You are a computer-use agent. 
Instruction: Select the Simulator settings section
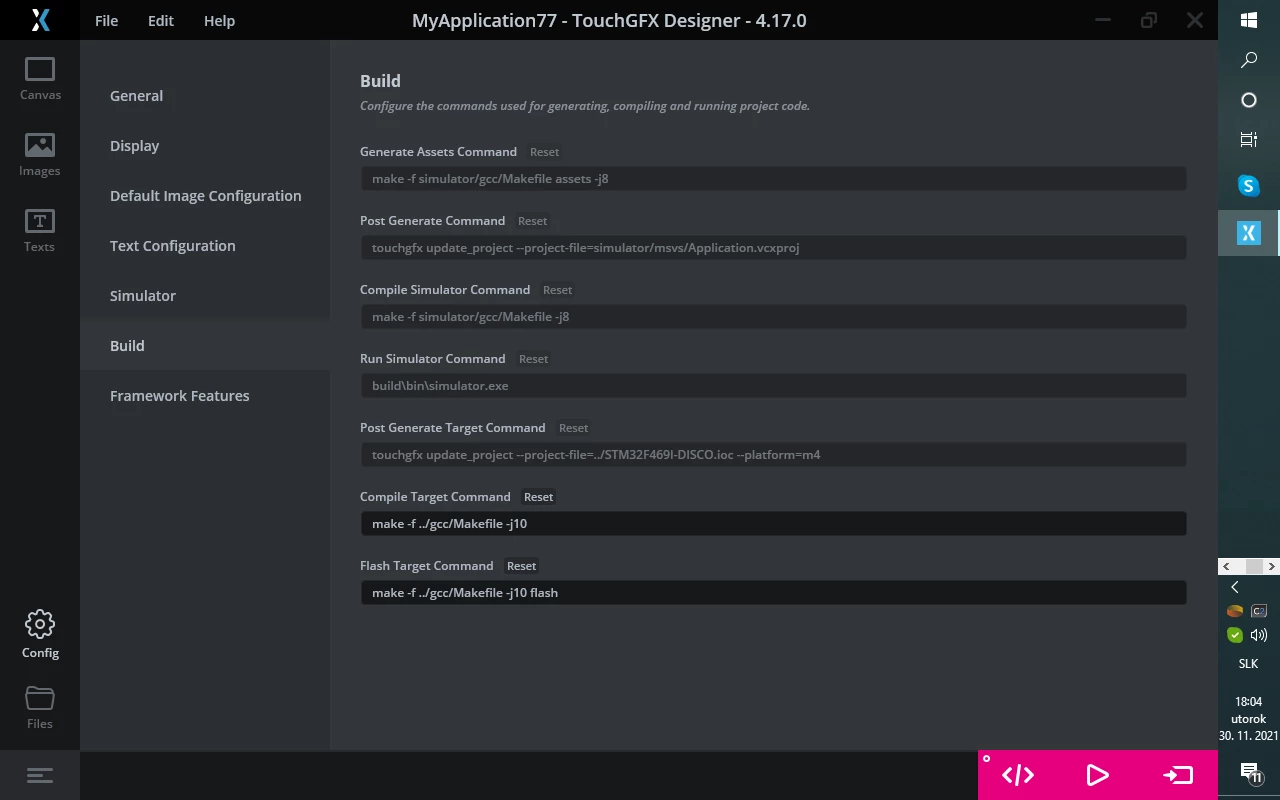tap(205, 296)
